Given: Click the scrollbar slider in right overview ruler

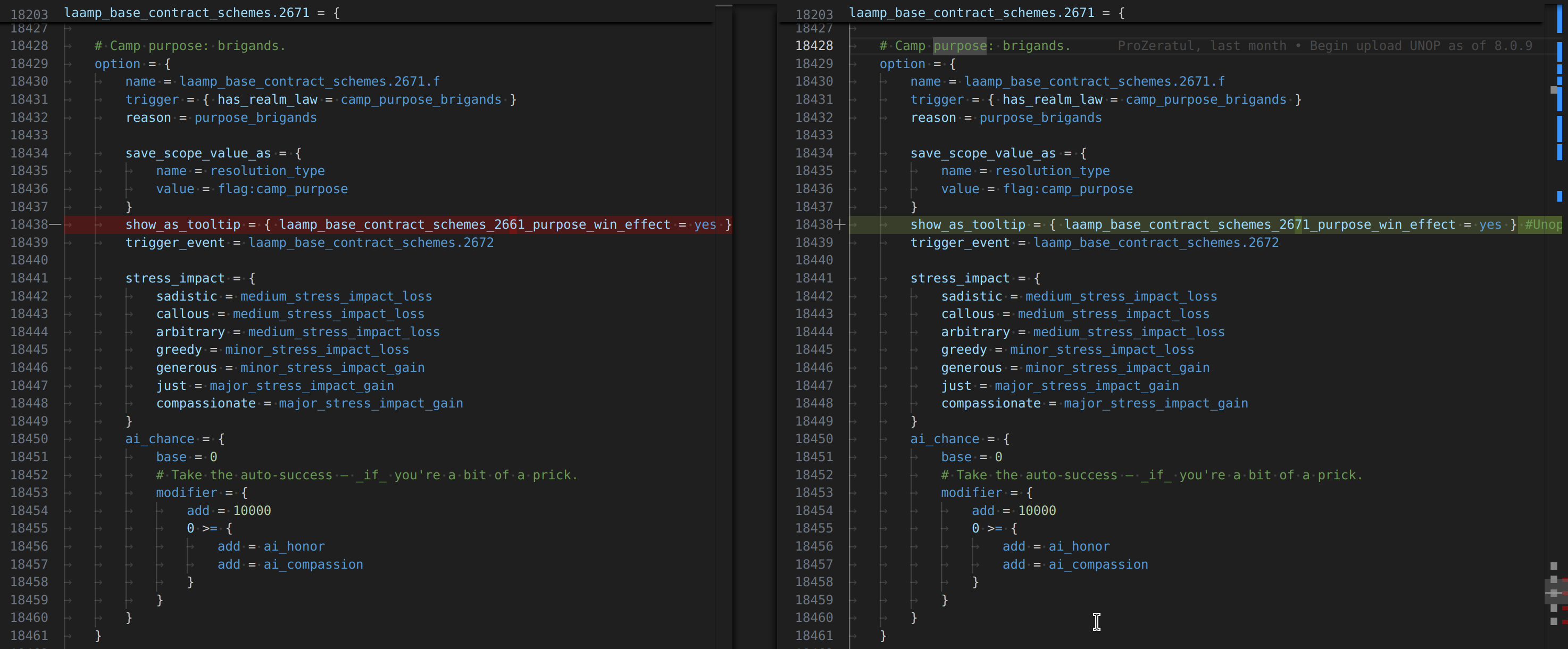Looking at the screenshot, I should tap(1555, 592).
